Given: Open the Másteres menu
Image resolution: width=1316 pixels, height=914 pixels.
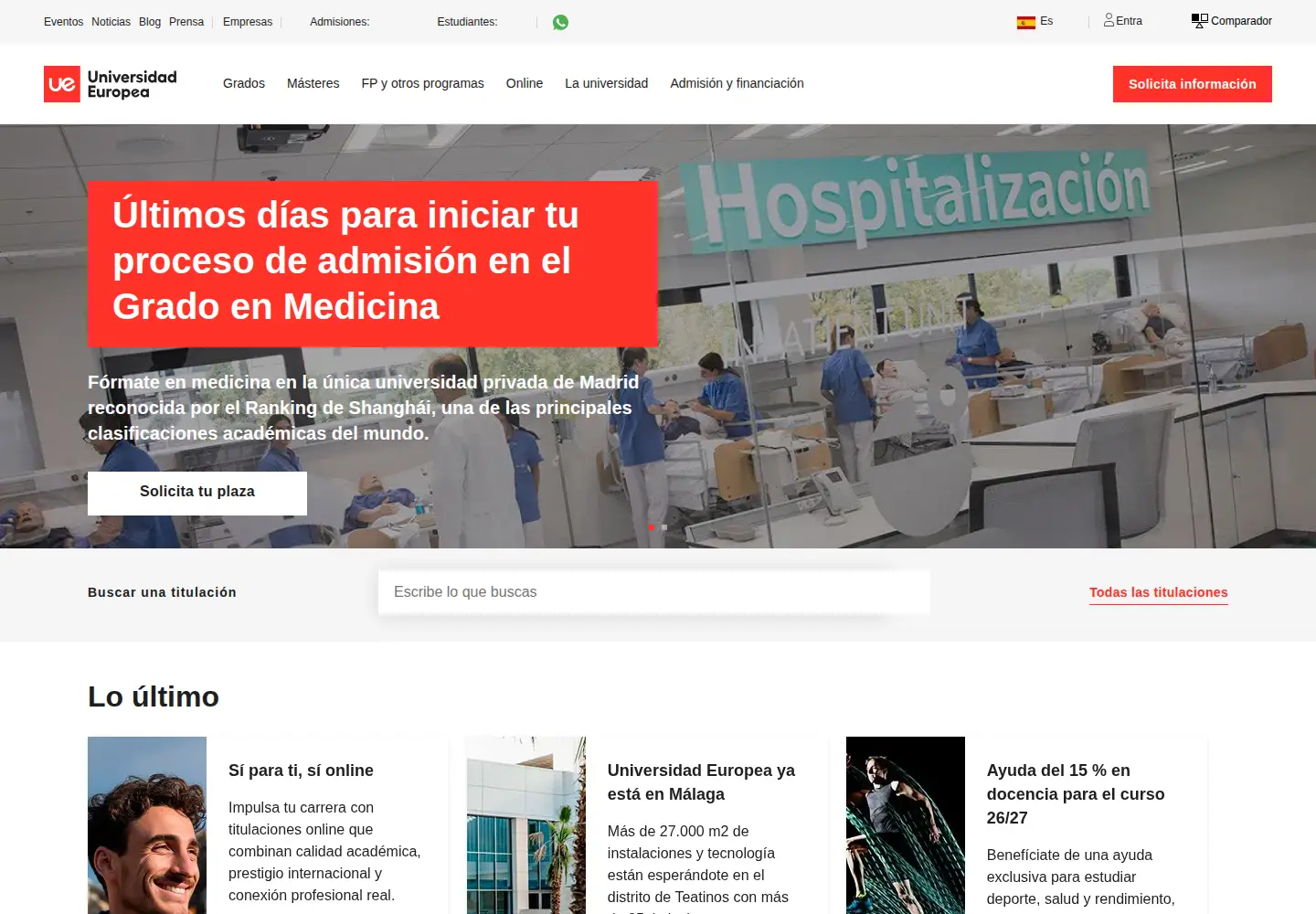Looking at the screenshot, I should click(x=313, y=83).
